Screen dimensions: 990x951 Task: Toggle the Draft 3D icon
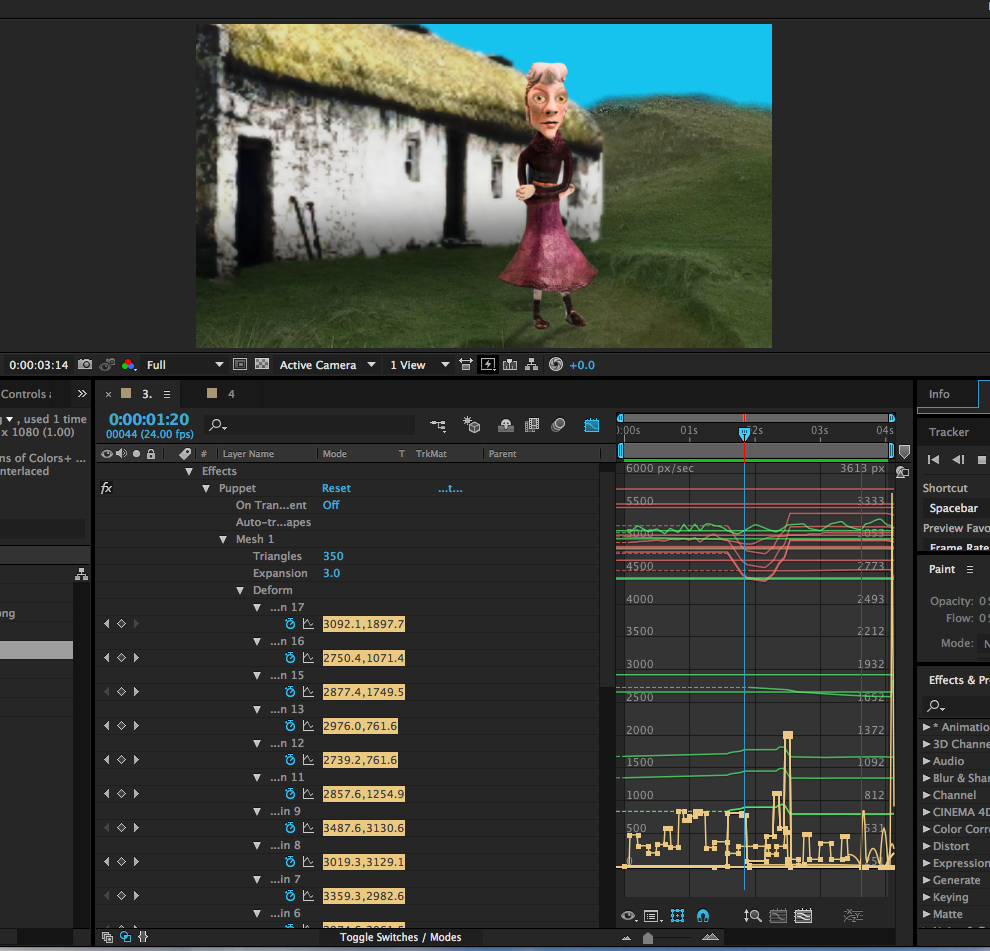pyautogui.click(x=472, y=425)
